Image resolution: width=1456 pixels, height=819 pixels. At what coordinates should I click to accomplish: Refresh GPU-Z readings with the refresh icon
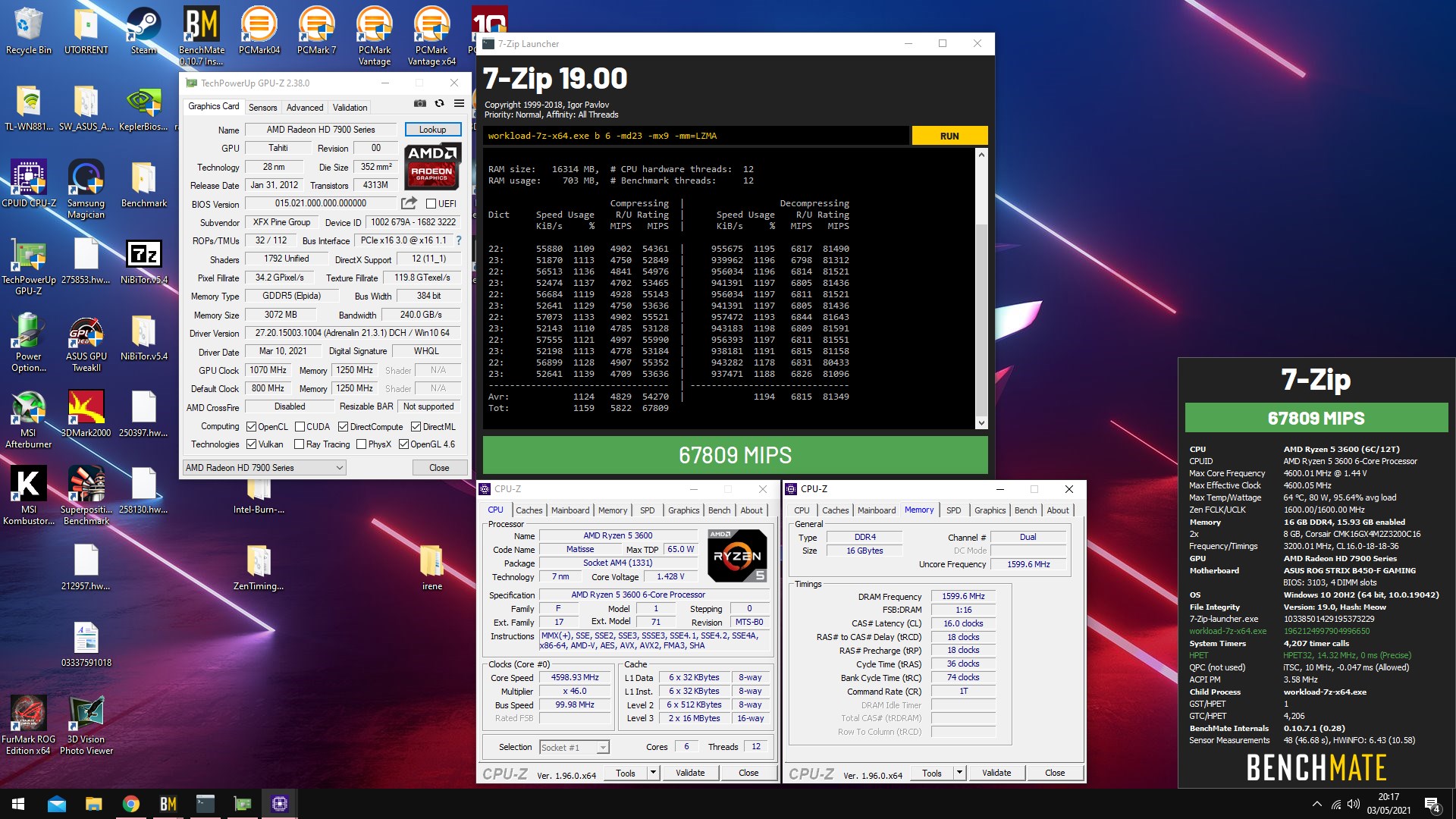pyautogui.click(x=439, y=103)
